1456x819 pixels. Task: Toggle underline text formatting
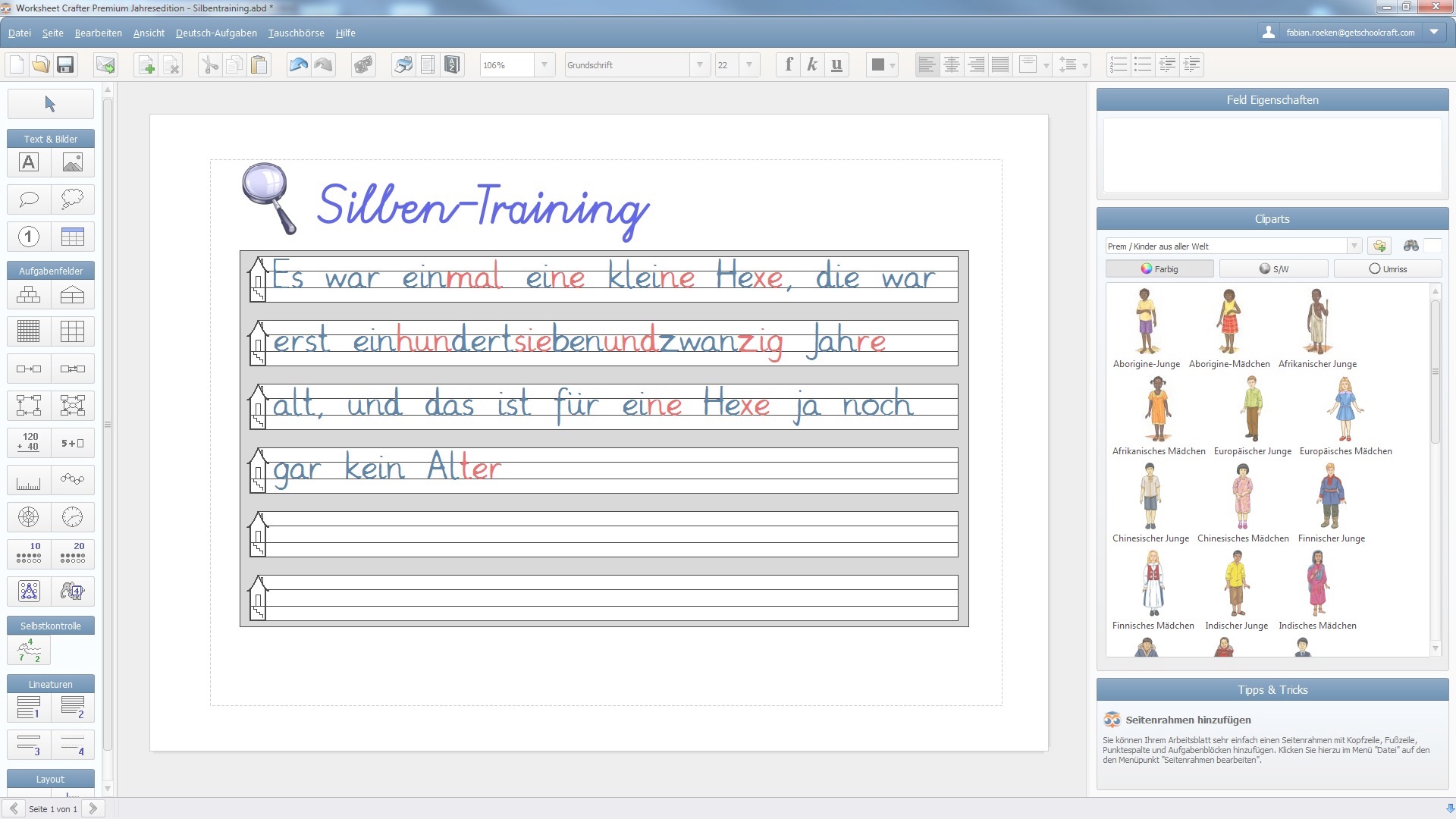pyautogui.click(x=836, y=65)
